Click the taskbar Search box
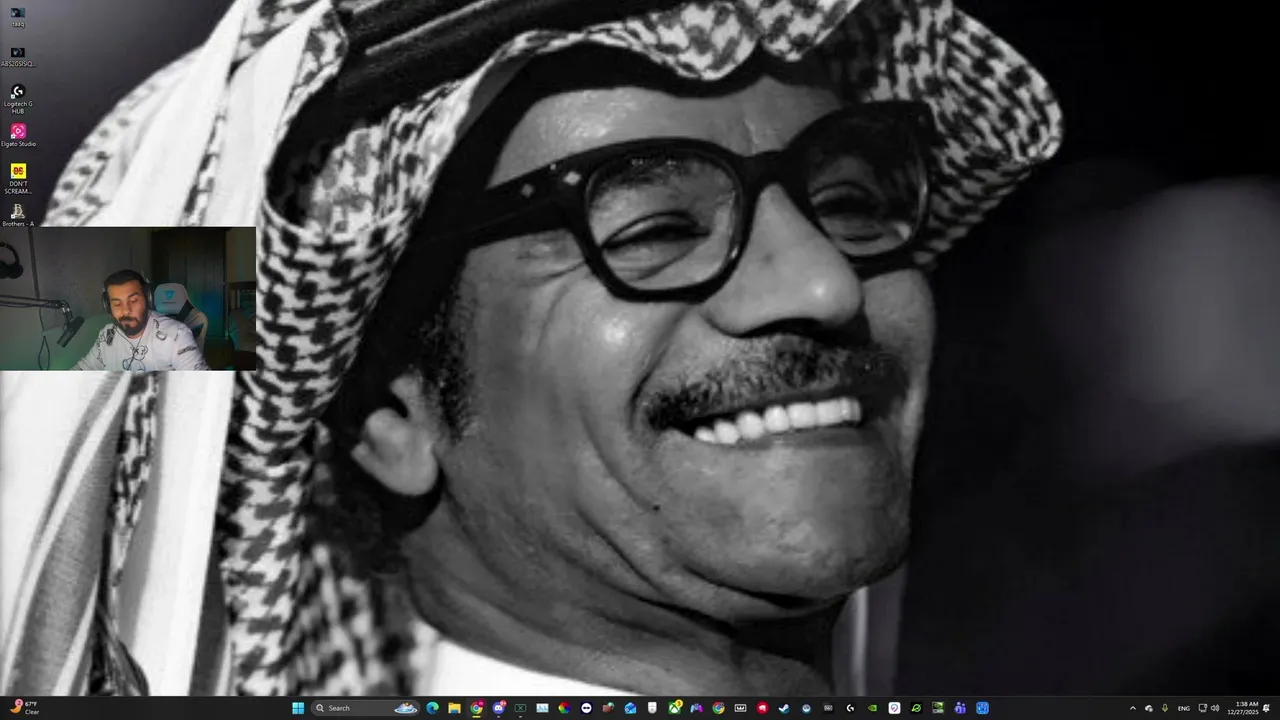 click(364, 708)
